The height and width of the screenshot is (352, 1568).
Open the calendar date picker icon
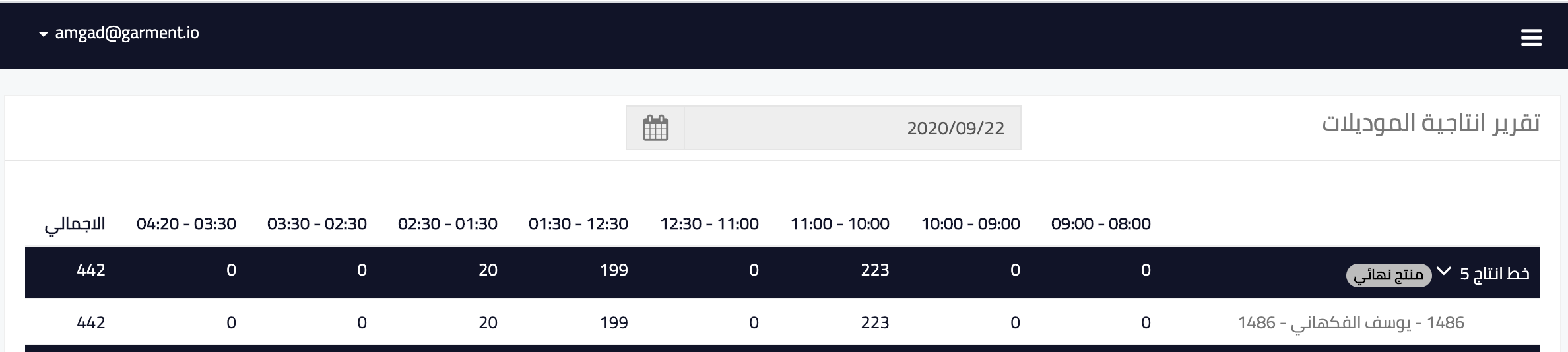[655, 128]
